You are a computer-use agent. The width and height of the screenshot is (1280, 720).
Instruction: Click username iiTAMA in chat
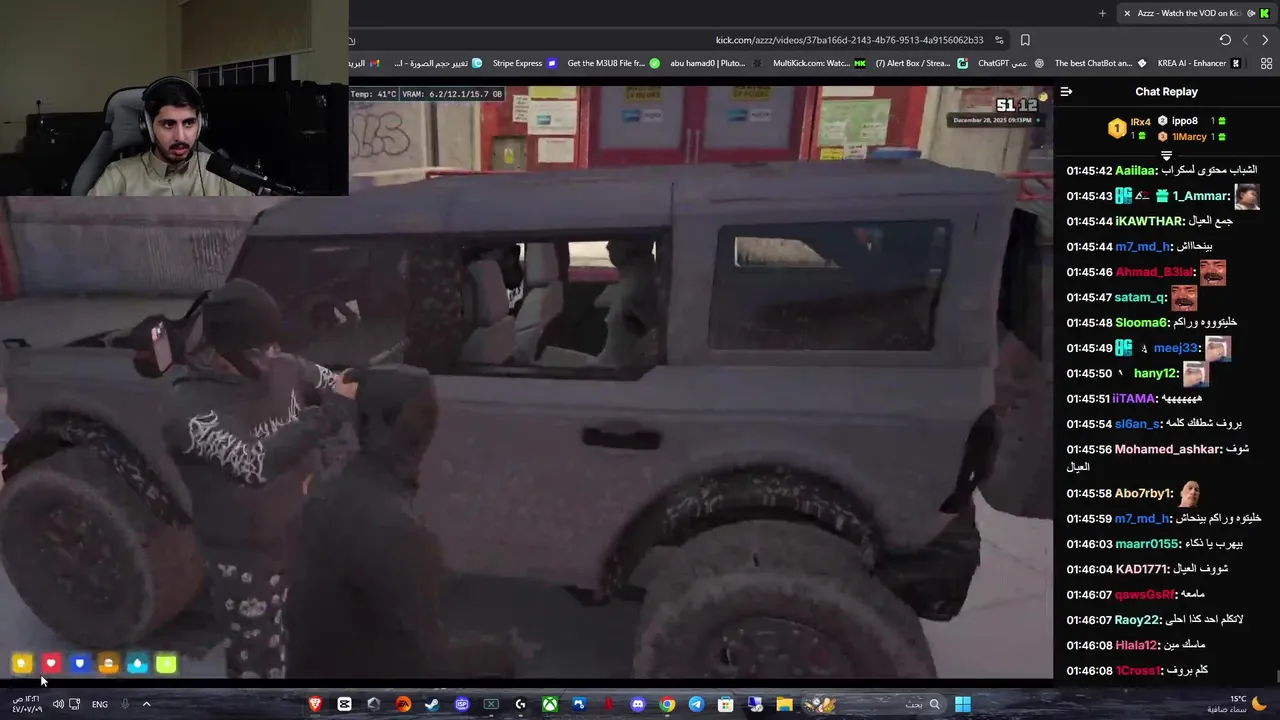pyautogui.click(x=1134, y=398)
